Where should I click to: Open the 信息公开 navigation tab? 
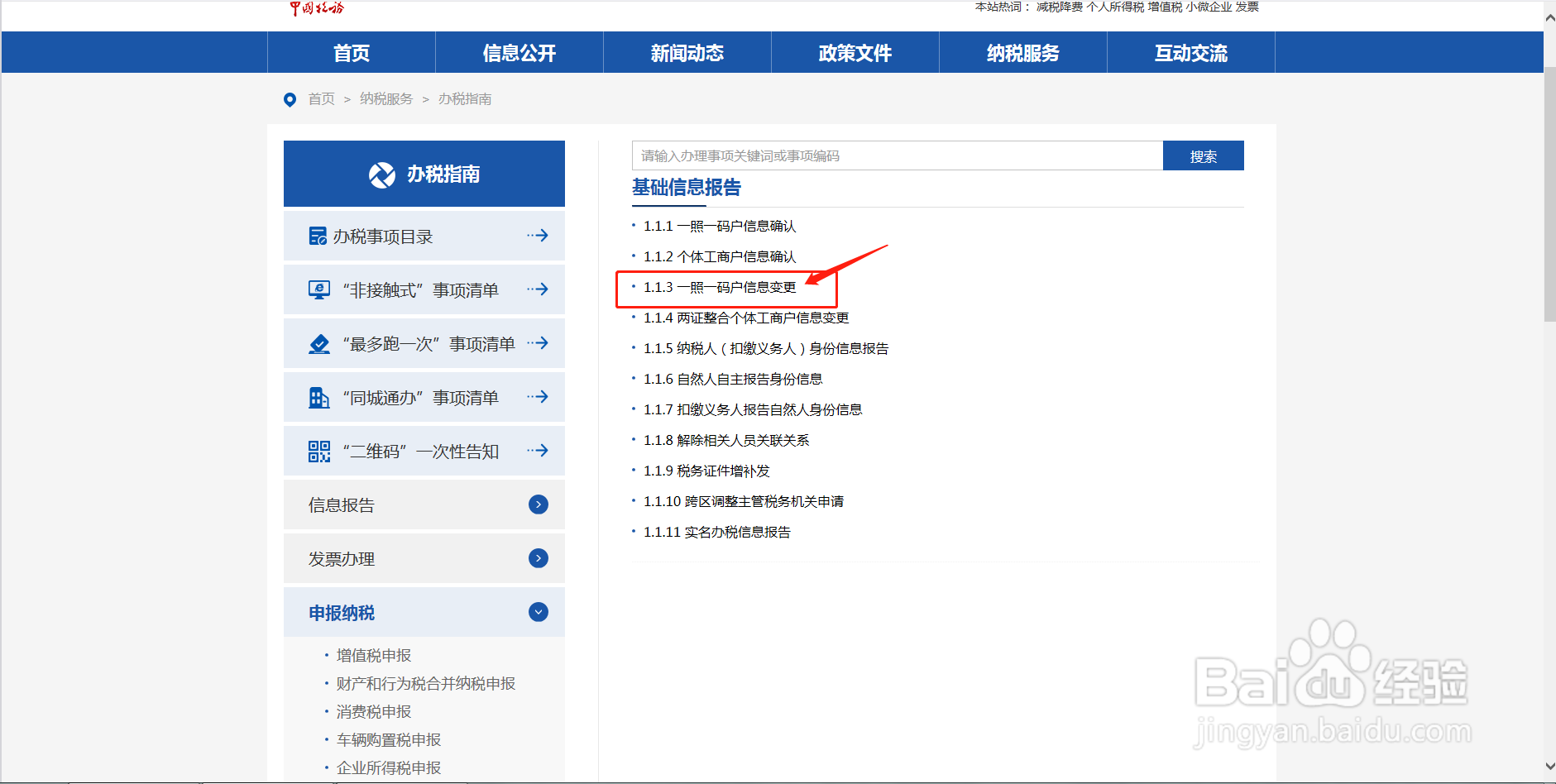point(519,53)
